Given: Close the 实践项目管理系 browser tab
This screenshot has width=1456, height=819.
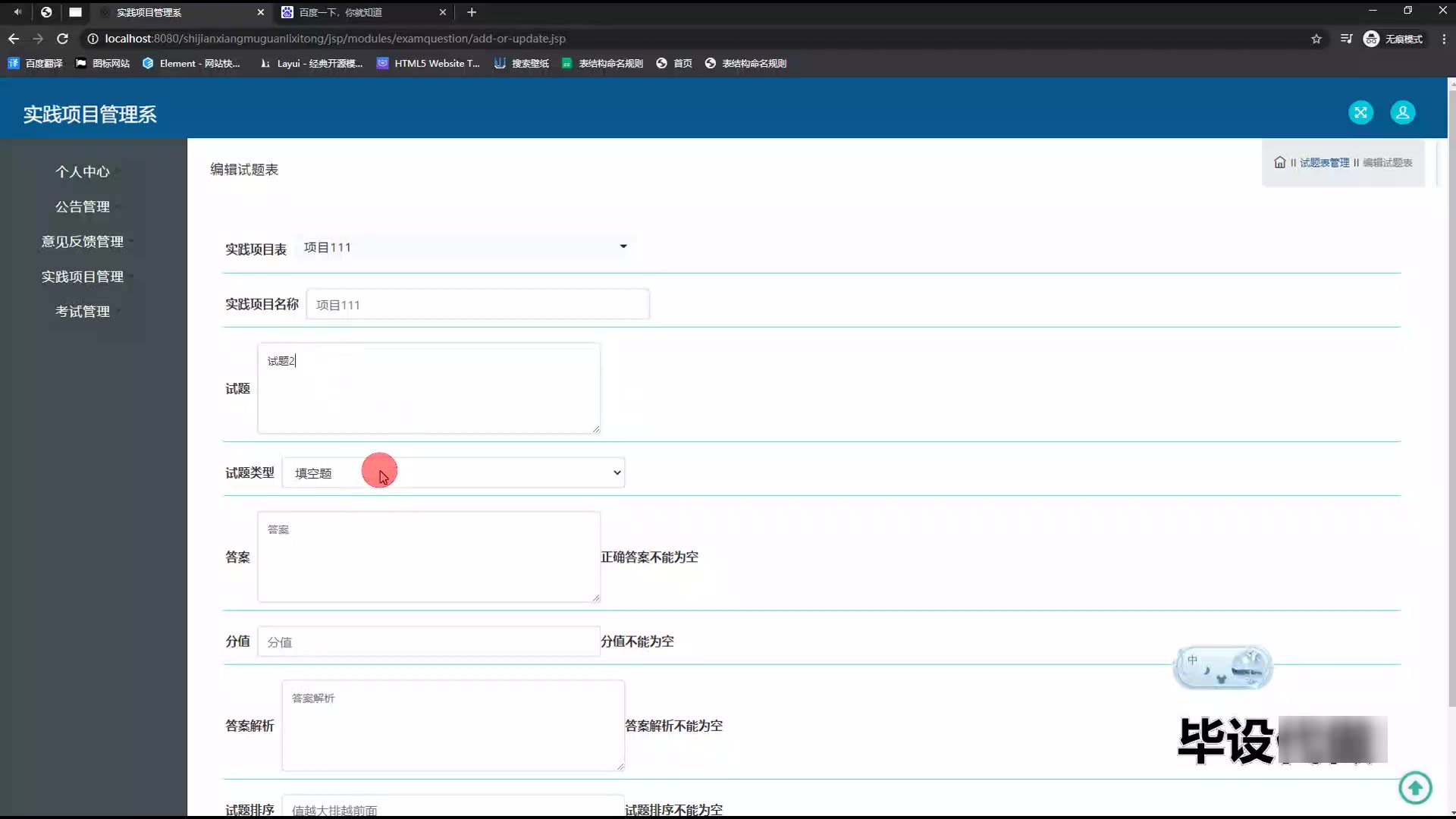Looking at the screenshot, I should click(x=261, y=12).
